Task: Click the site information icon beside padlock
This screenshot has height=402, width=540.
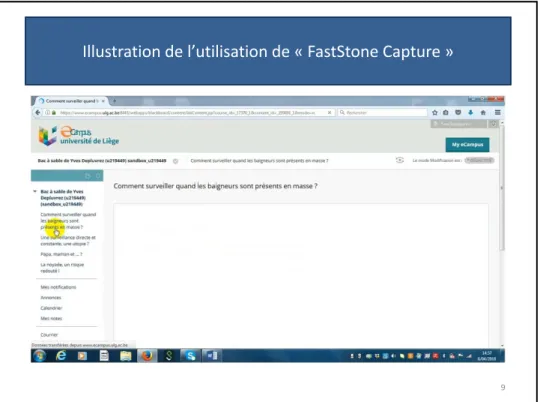Action: pos(48,113)
